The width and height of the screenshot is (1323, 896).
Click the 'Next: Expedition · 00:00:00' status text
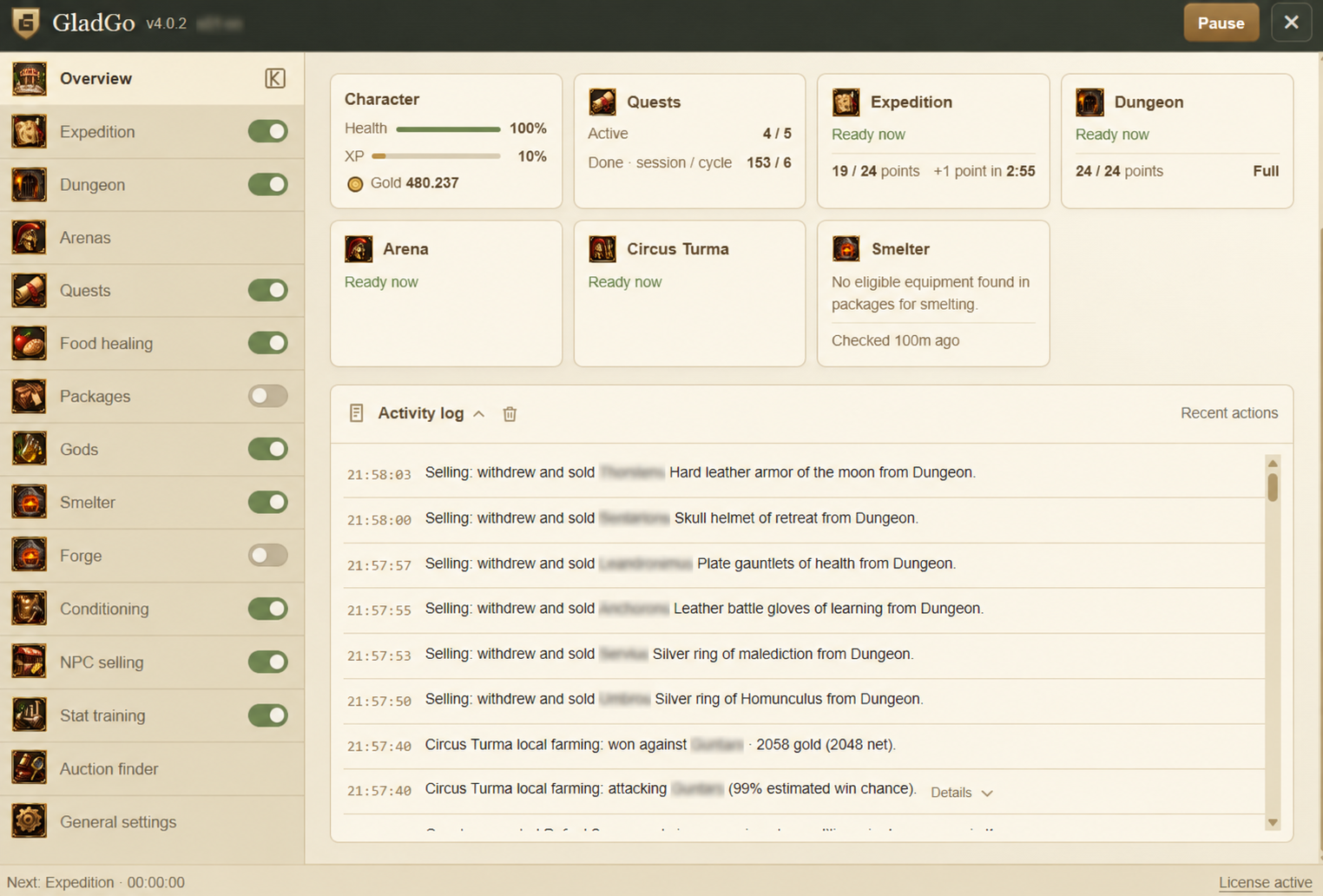coord(95,882)
